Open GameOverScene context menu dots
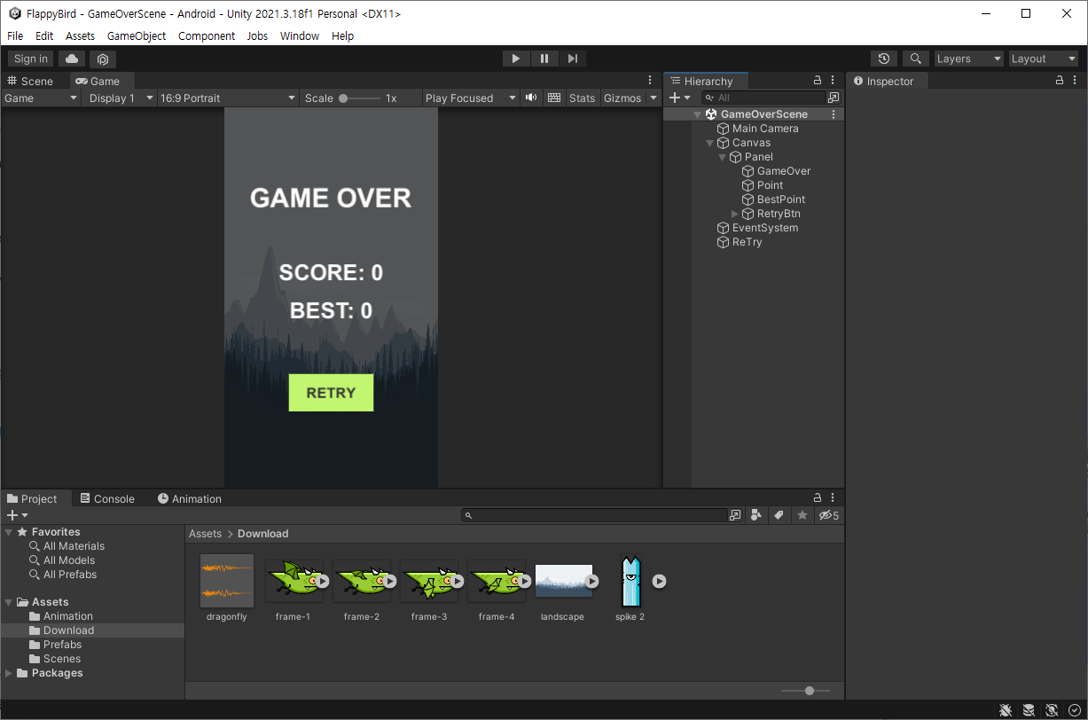The height and width of the screenshot is (720, 1088). tap(833, 114)
